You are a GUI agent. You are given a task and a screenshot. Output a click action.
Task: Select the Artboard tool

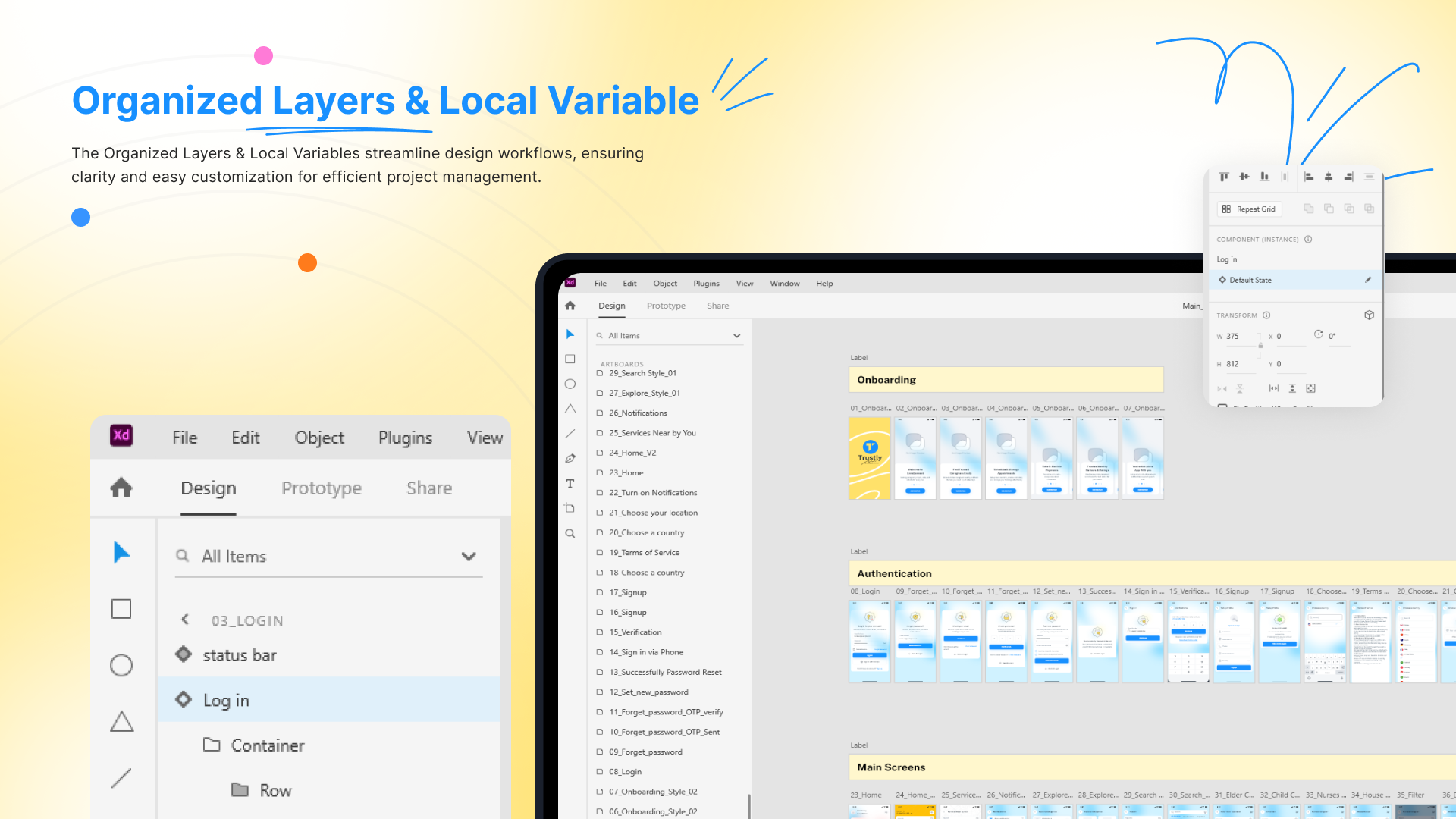pos(570,508)
